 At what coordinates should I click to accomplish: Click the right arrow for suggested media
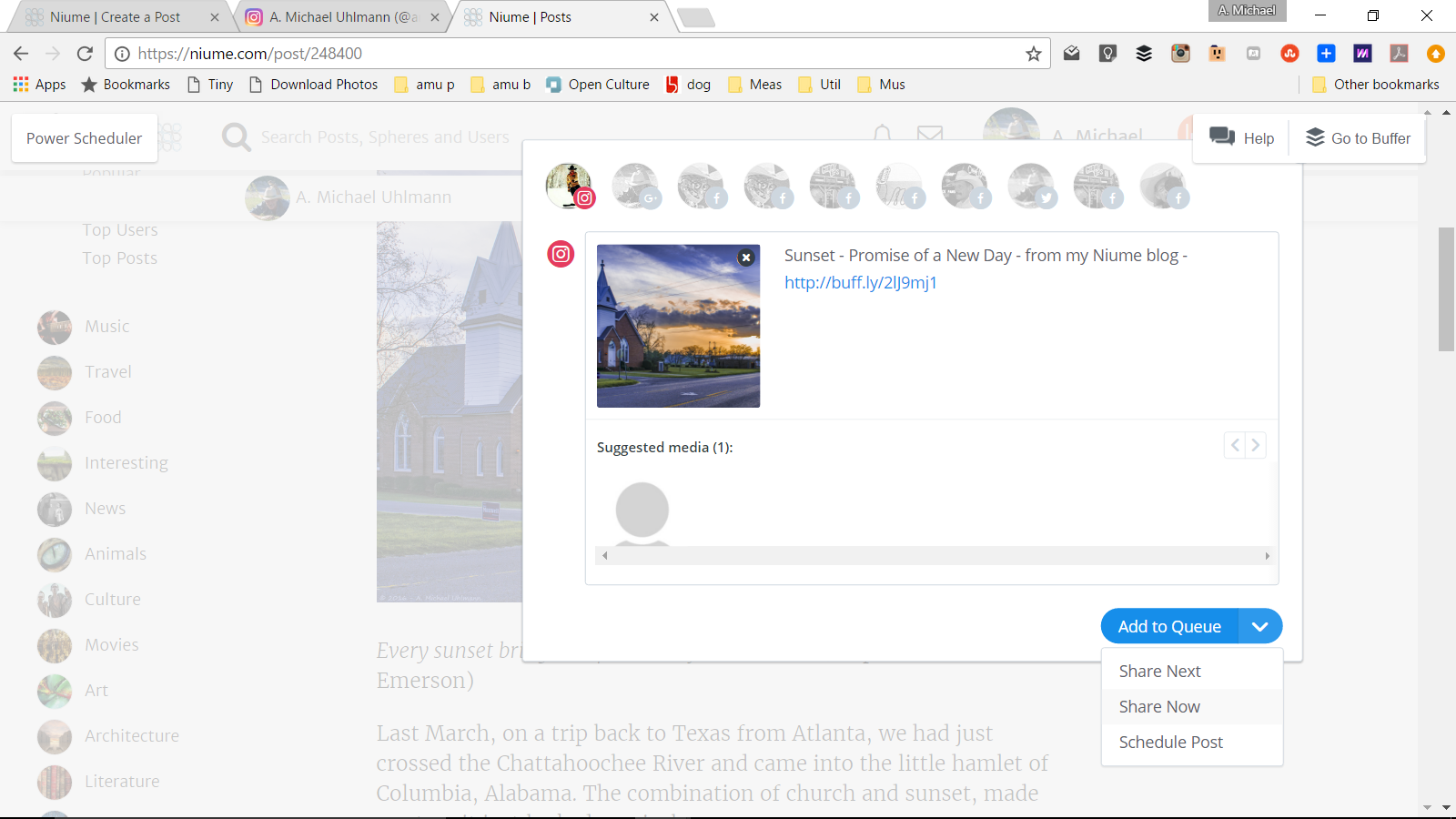click(1256, 445)
